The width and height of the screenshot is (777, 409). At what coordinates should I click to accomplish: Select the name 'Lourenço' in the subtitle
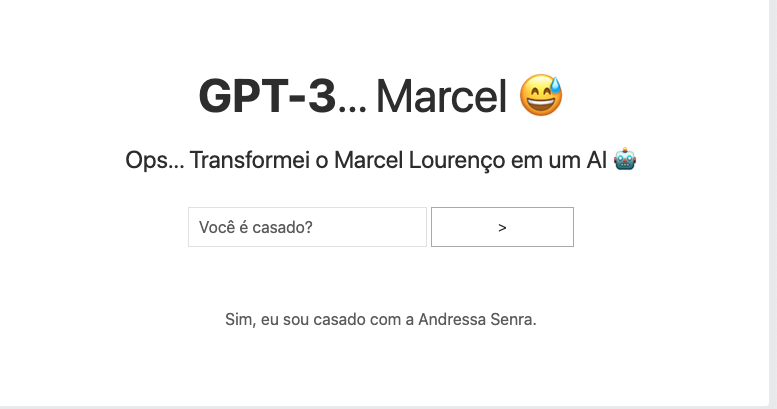456,161
